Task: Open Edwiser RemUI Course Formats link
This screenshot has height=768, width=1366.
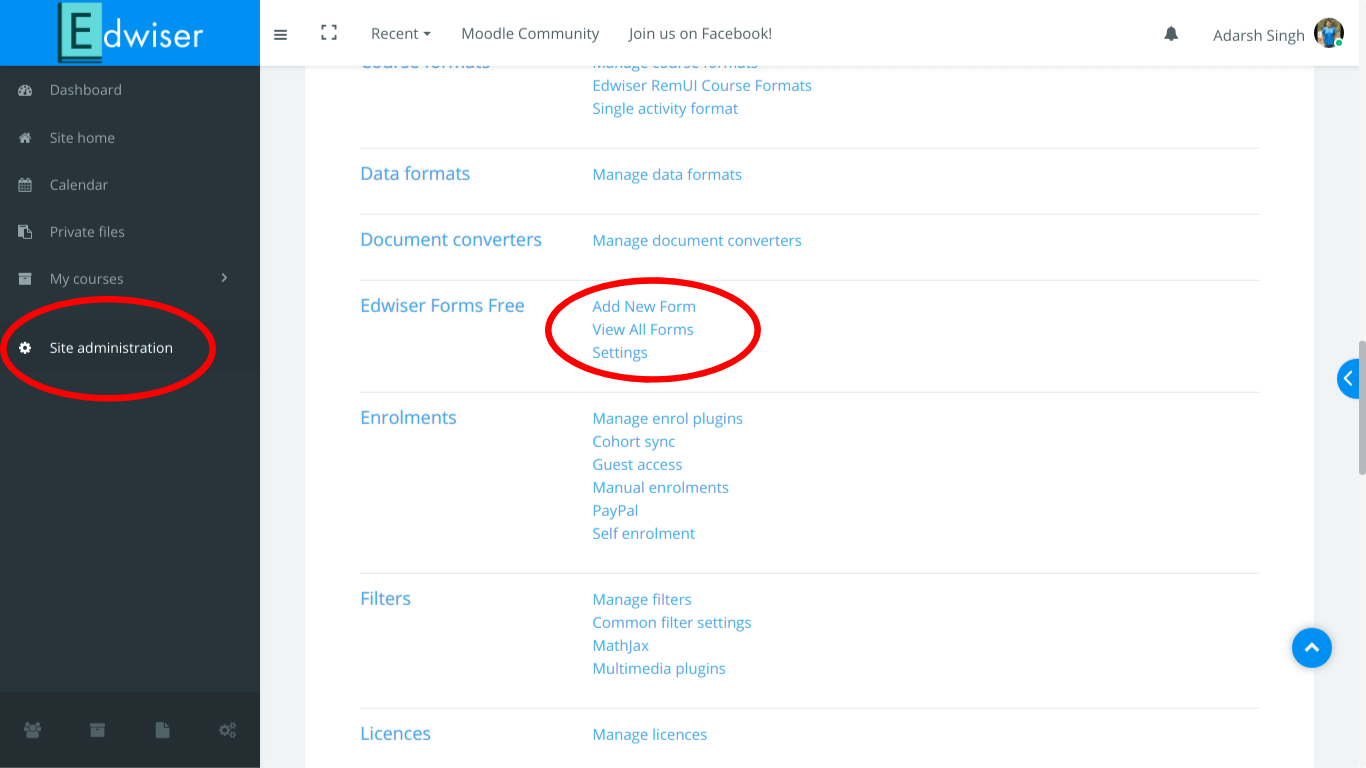Action: [702, 86]
